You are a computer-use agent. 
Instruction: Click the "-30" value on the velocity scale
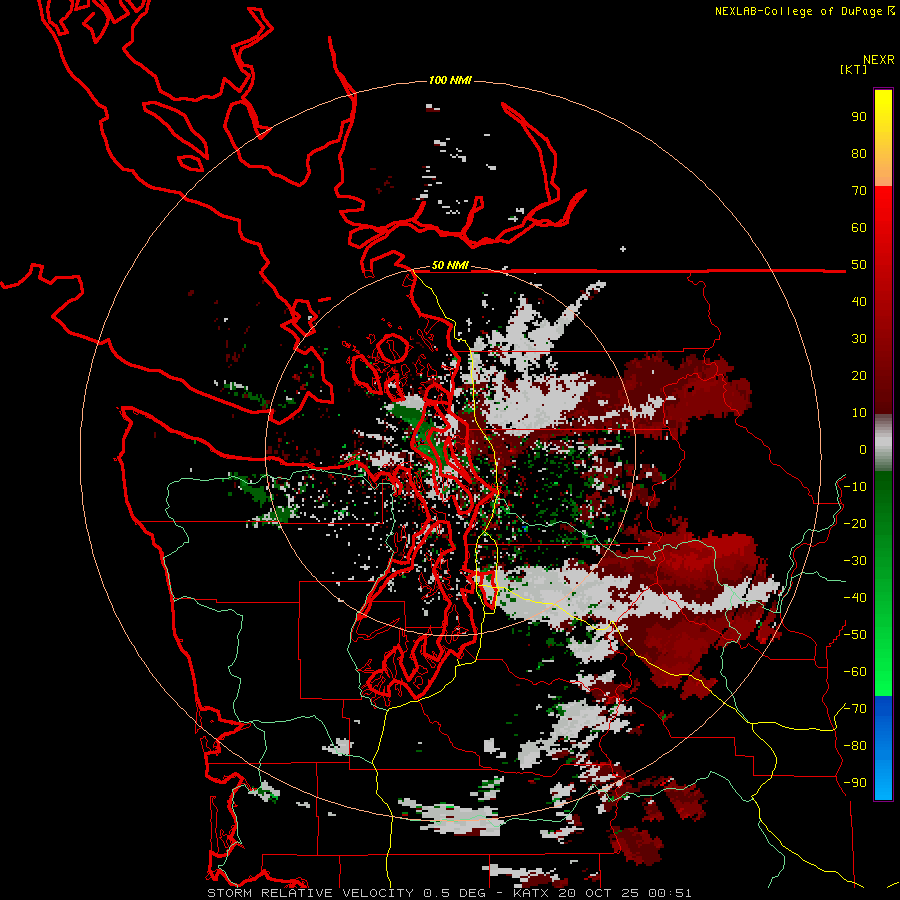click(x=855, y=561)
